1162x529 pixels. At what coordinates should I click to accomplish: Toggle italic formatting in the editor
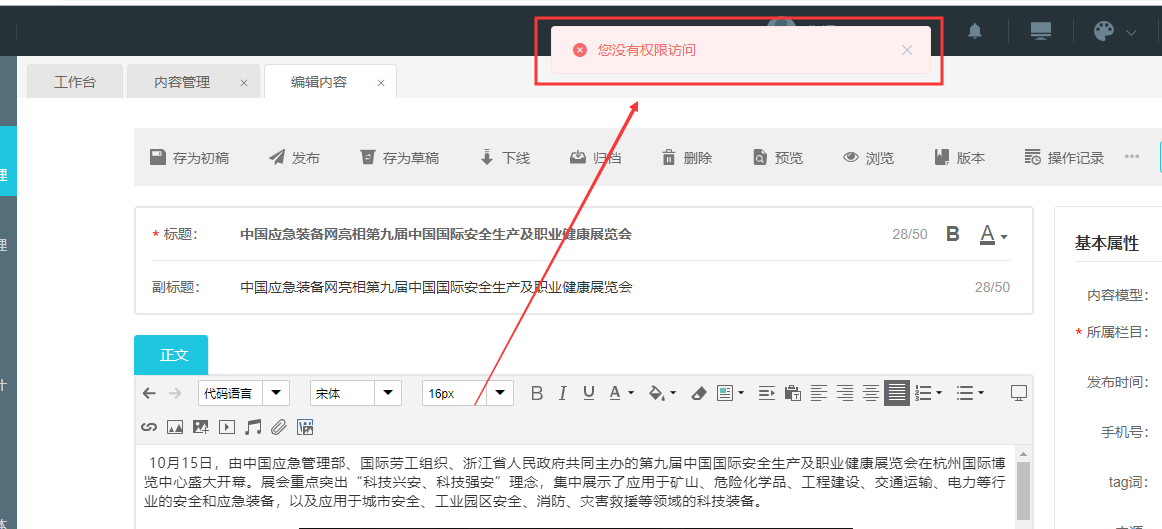point(562,393)
